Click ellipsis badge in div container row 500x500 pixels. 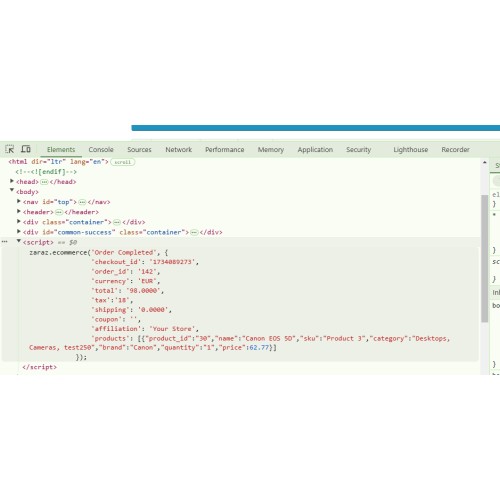pyautogui.click(x=117, y=222)
